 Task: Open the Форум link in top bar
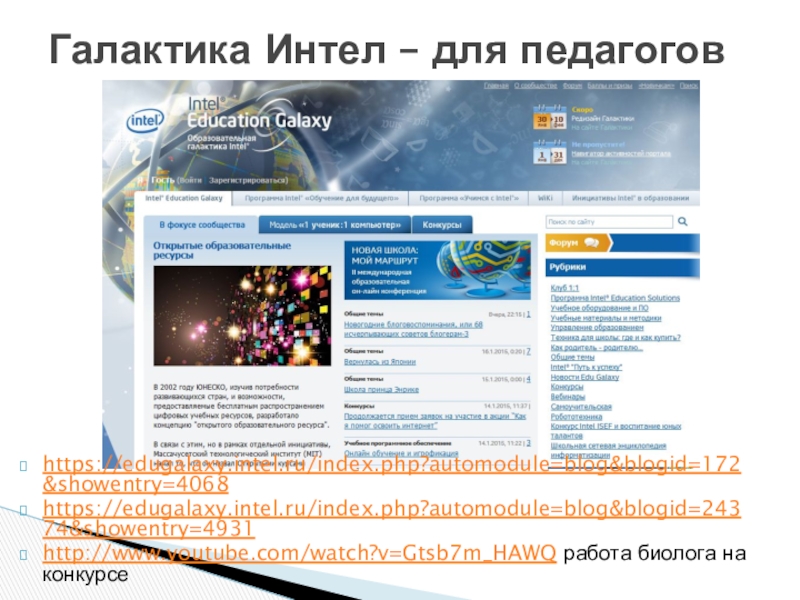[x=572, y=86]
